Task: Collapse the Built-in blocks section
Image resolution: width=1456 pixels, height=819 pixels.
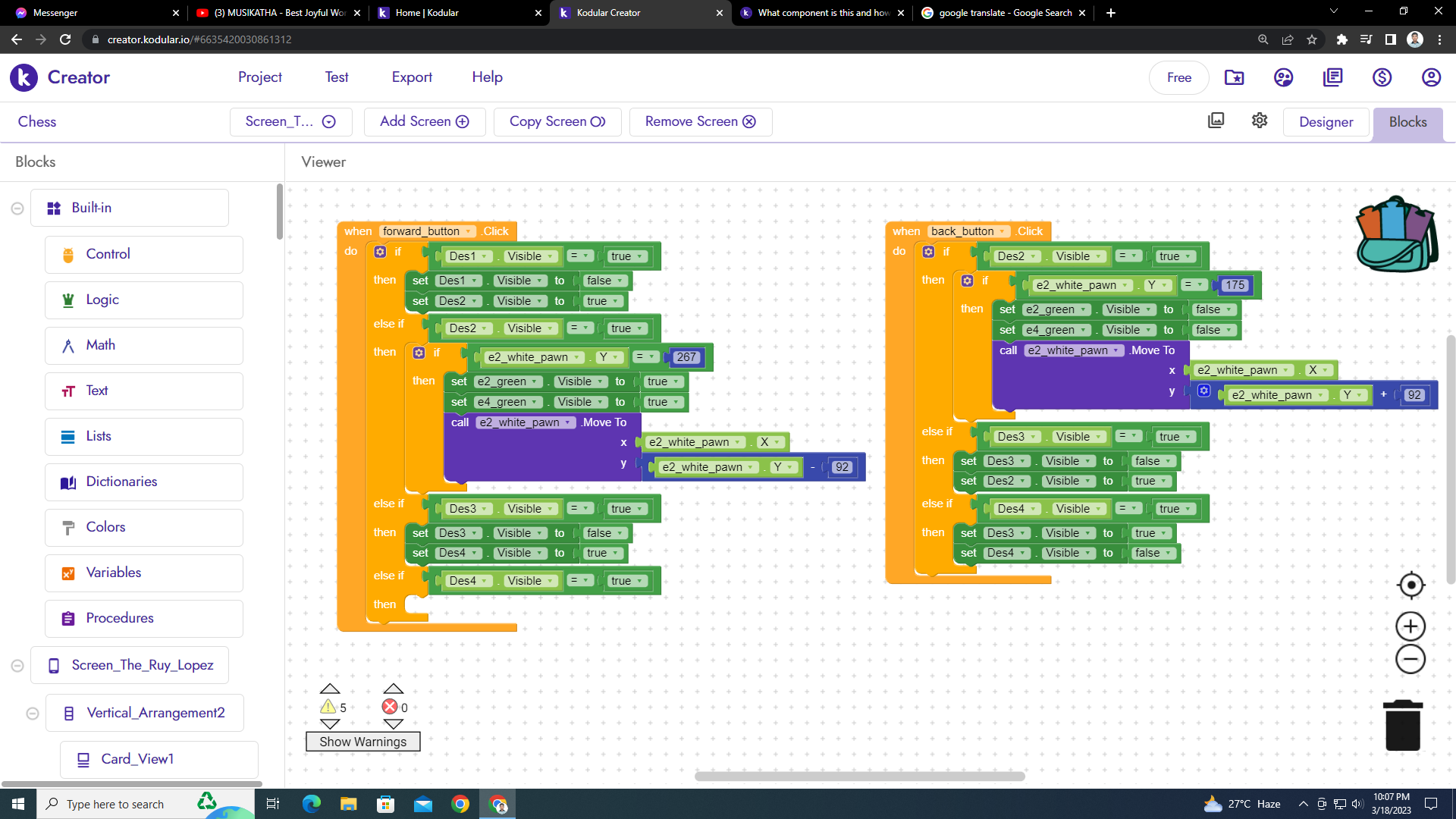Action: point(17,209)
